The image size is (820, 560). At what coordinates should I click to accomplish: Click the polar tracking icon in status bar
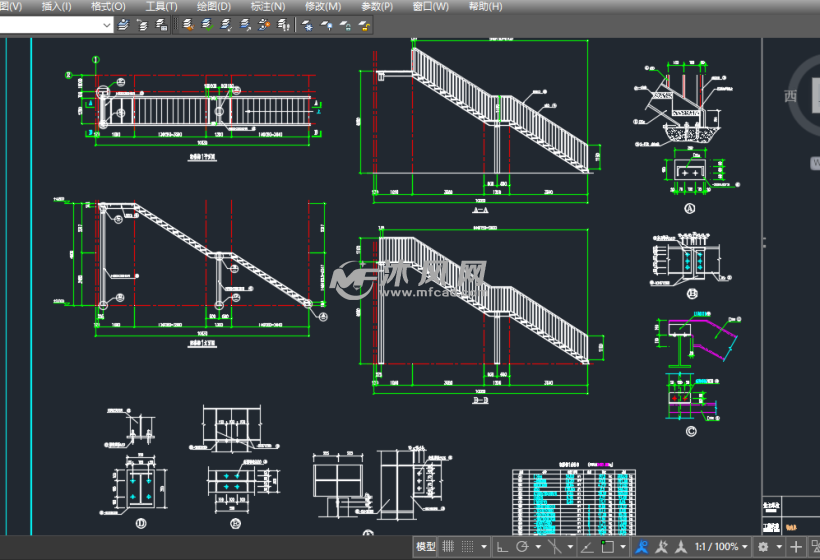tap(522, 547)
